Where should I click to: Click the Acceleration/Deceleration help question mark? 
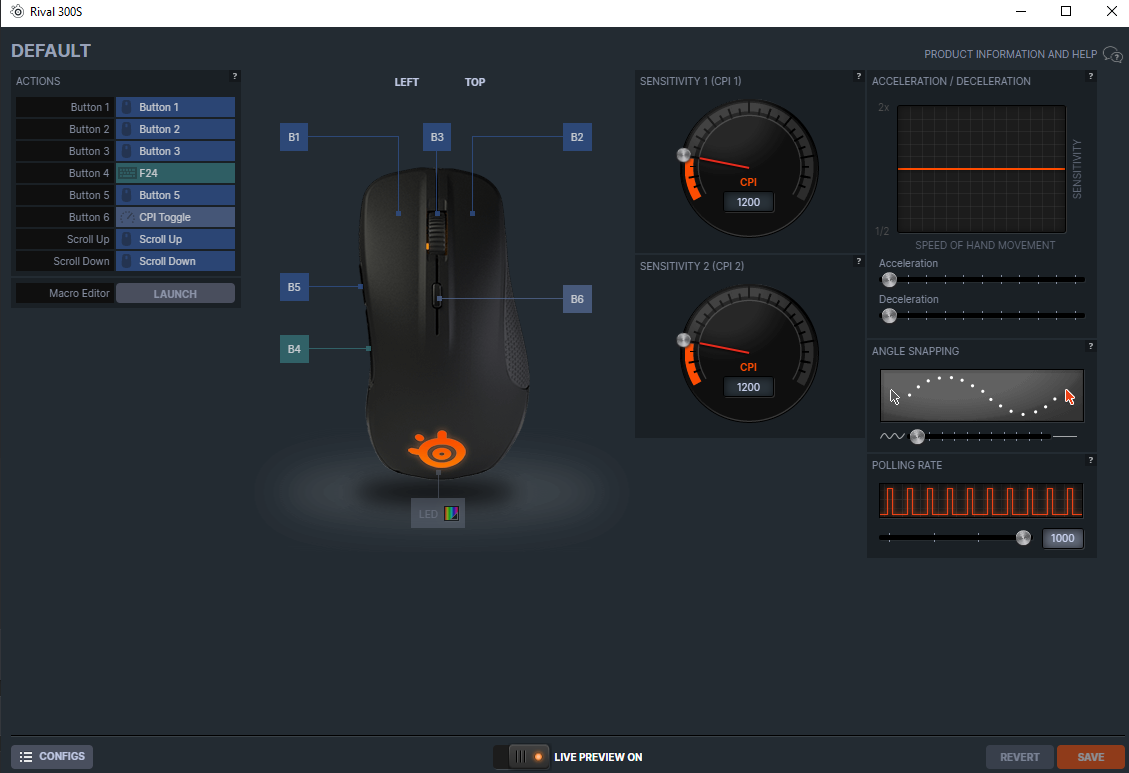point(1091,76)
